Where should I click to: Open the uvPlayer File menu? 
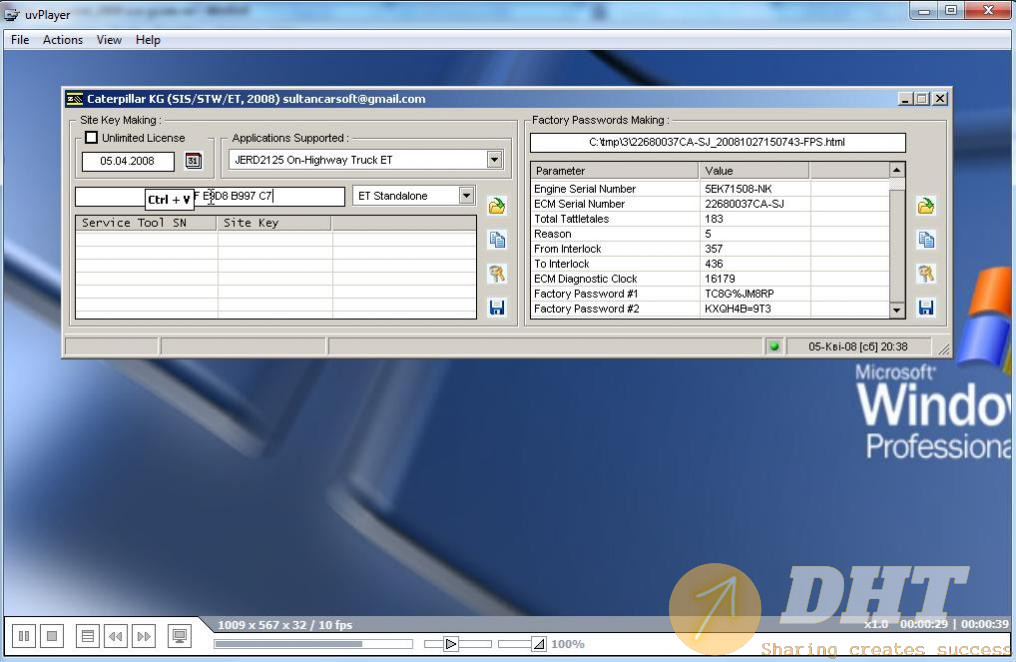20,40
